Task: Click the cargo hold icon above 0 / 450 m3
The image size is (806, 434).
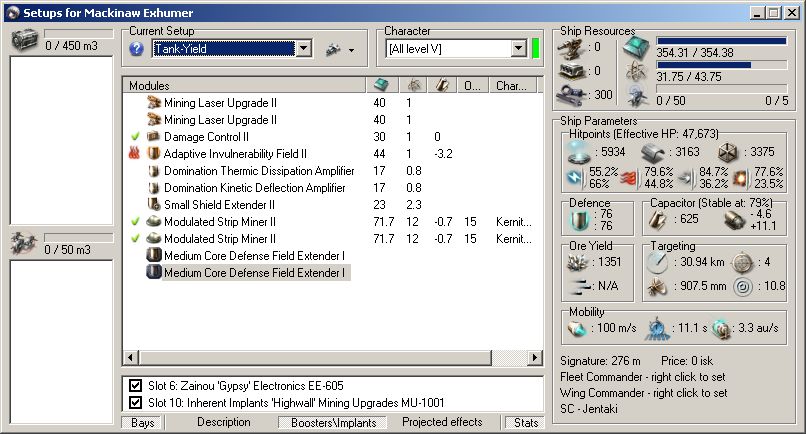Action: tap(25, 39)
